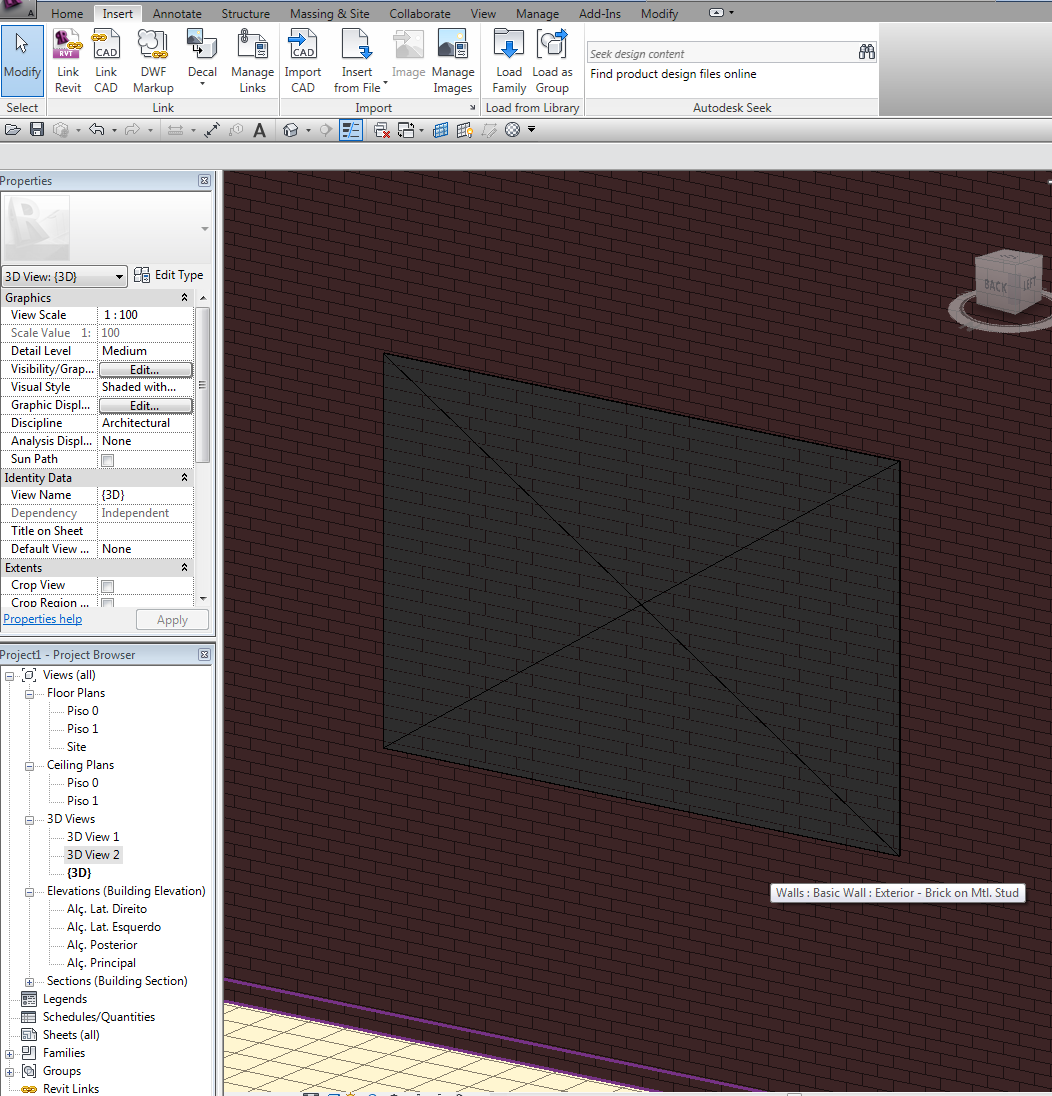Toggle the Crop View checkbox
1052x1096 pixels.
click(x=107, y=586)
